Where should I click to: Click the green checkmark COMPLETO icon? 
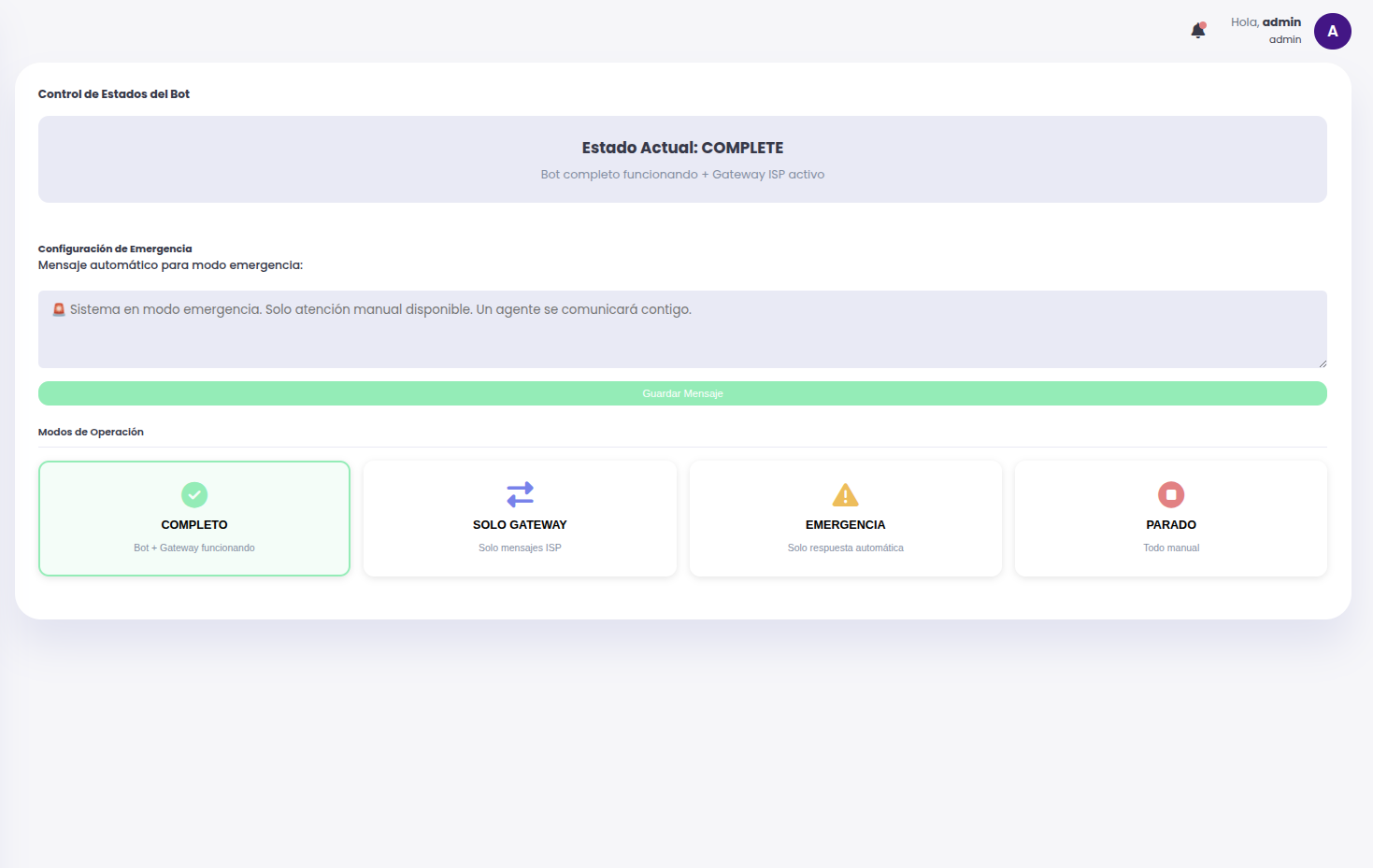click(194, 494)
